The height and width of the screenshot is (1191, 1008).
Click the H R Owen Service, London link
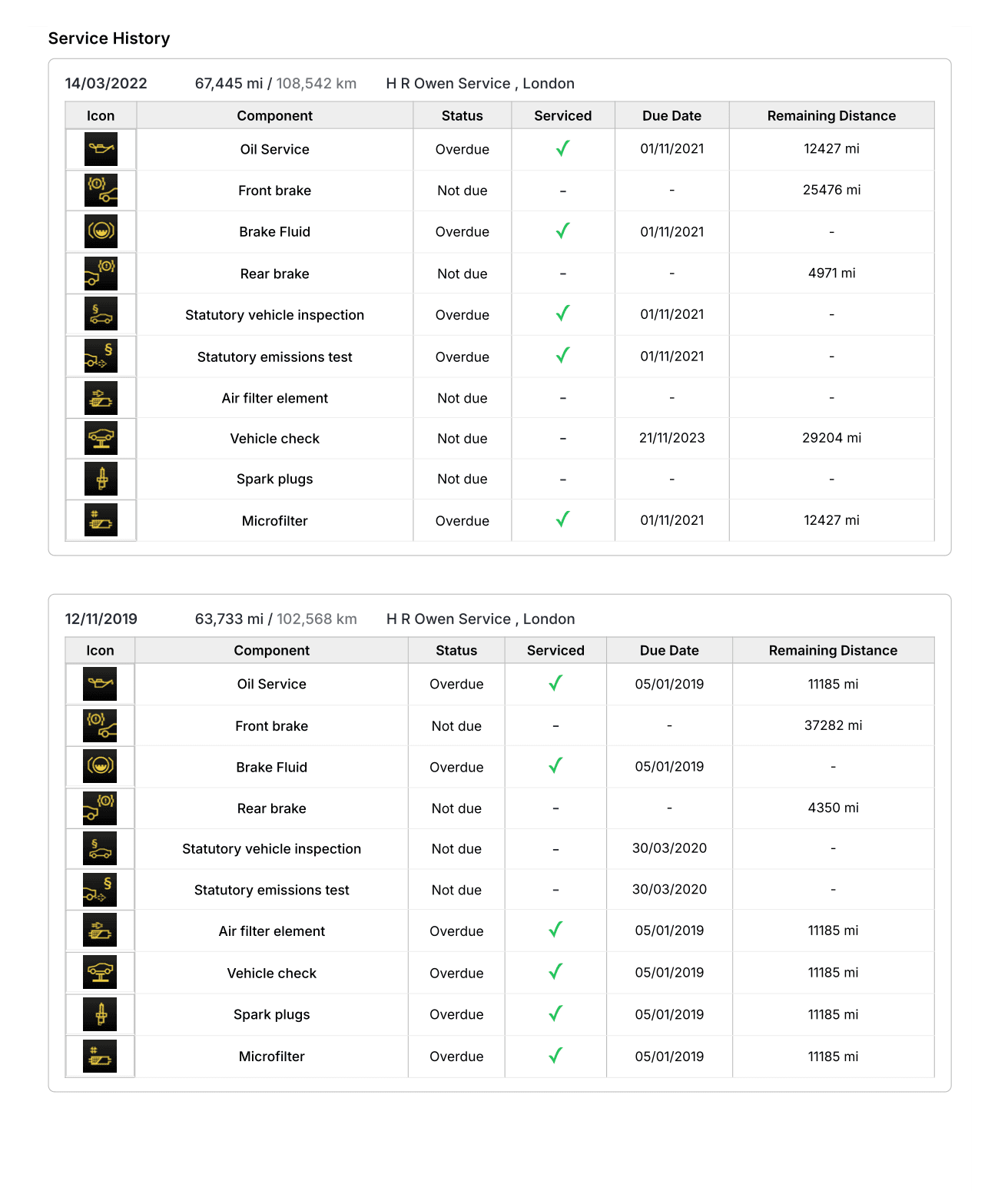click(481, 83)
